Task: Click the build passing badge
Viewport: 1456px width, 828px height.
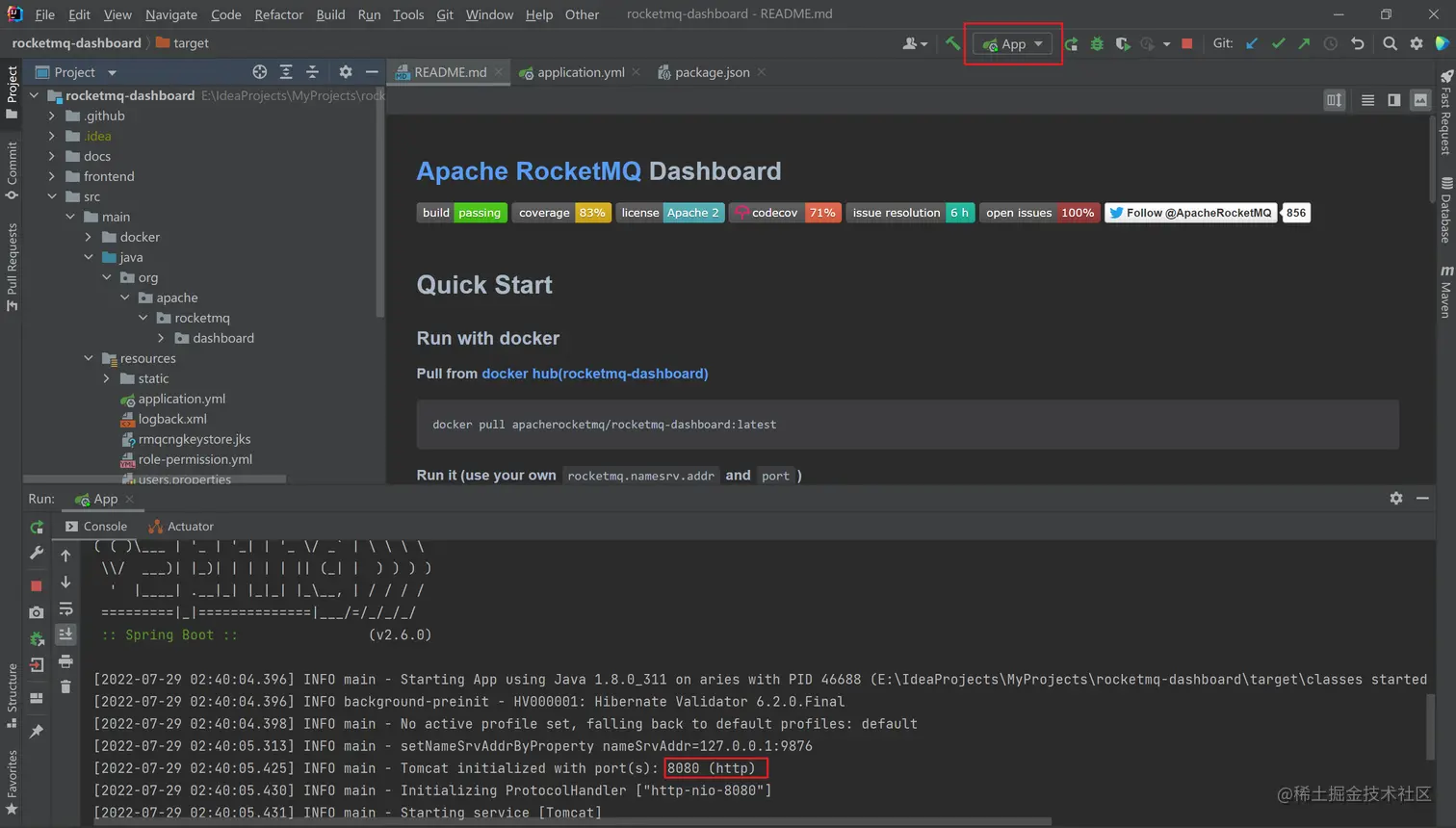Action: 462,213
